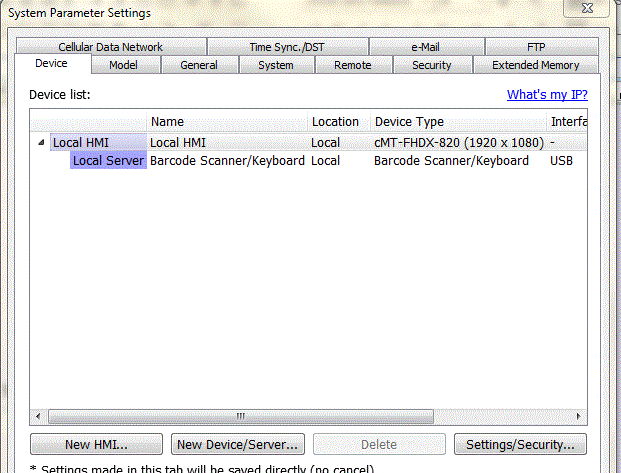Go to the Remote tab
Screen dimensions: 621x473
point(352,65)
